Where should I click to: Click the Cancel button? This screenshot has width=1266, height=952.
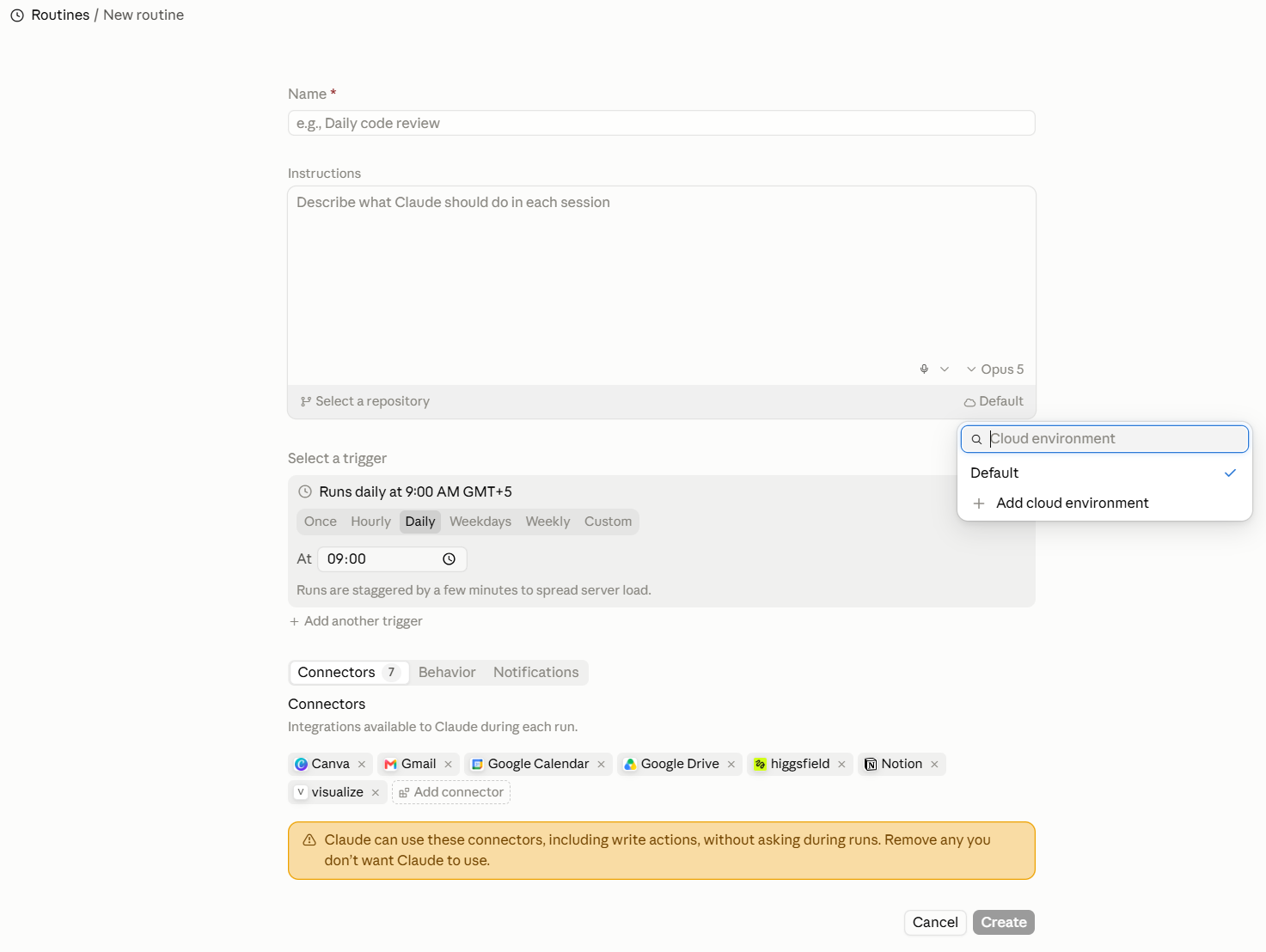pos(935,923)
